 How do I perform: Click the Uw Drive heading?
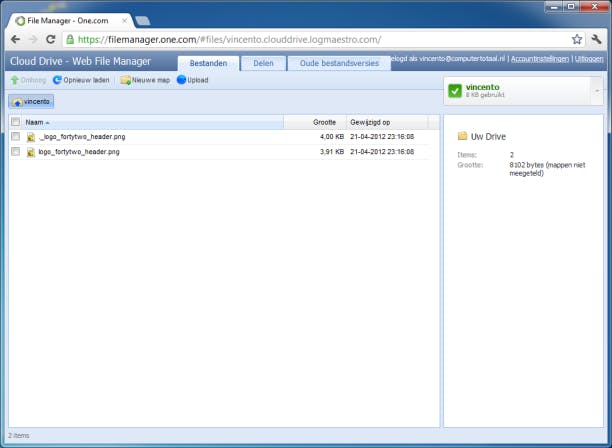[488, 137]
